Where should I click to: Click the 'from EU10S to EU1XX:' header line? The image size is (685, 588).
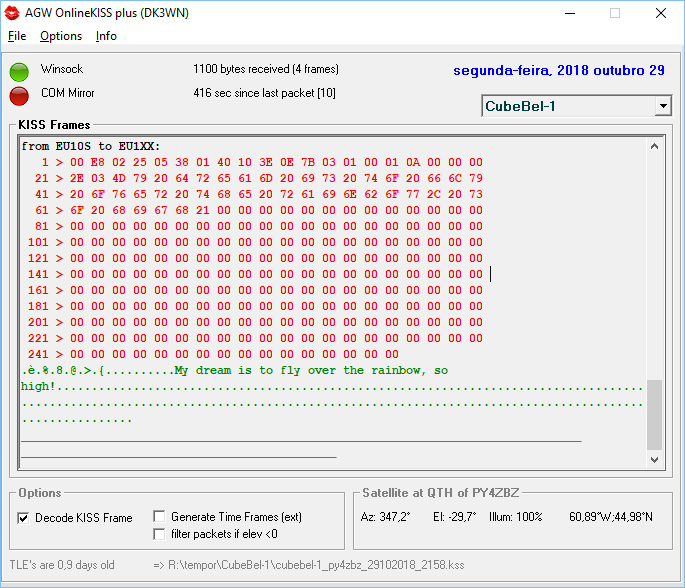(91, 146)
